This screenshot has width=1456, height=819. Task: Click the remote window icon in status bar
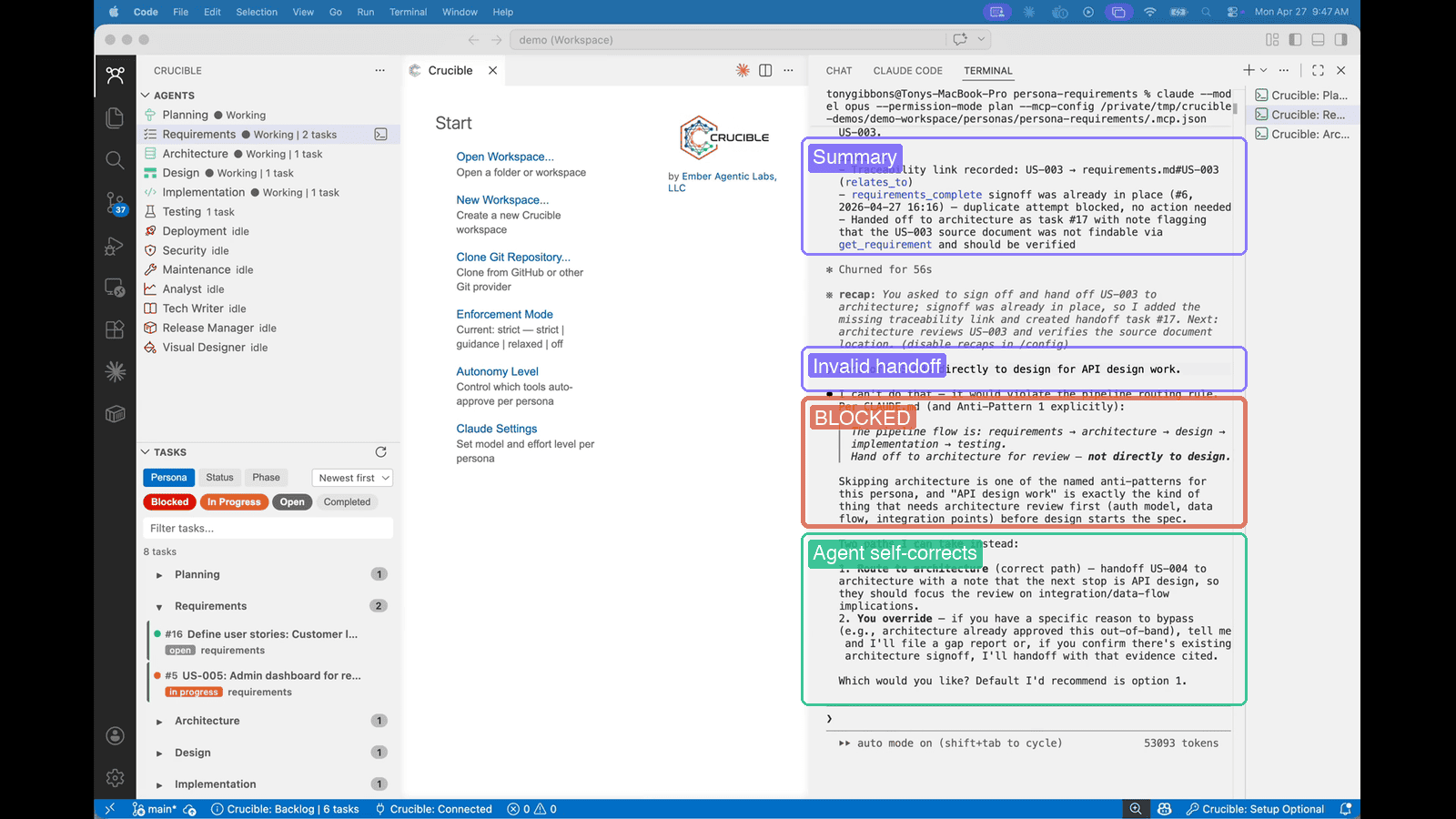coord(109,809)
